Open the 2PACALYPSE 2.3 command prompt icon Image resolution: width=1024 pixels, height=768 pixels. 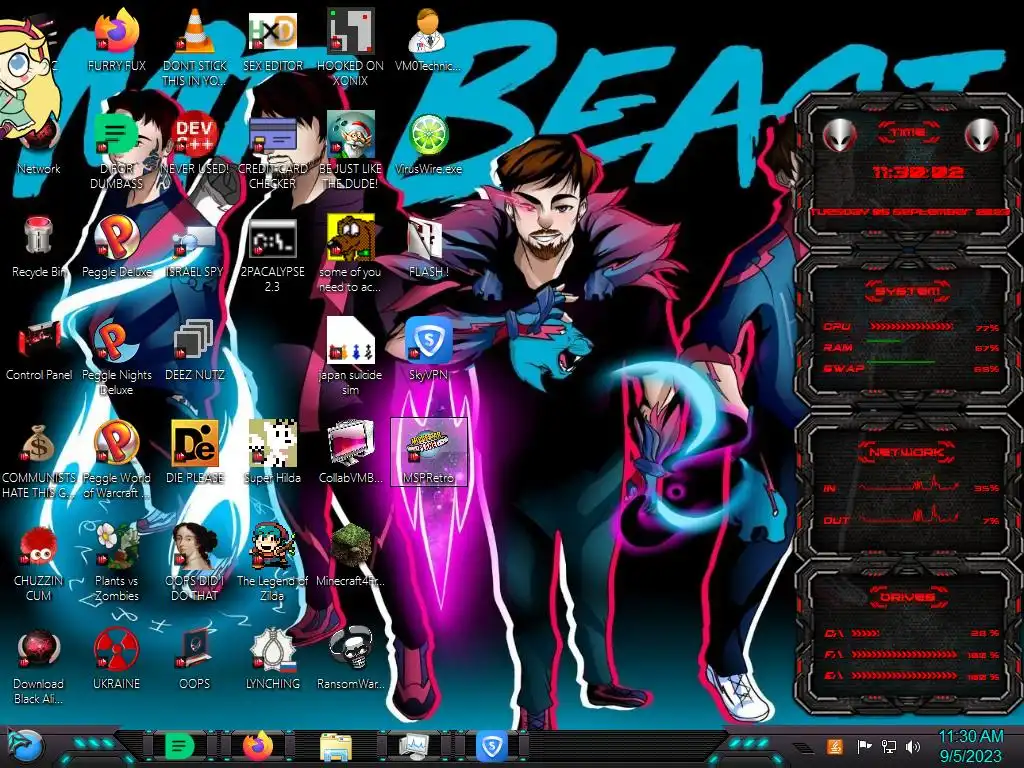(272, 255)
